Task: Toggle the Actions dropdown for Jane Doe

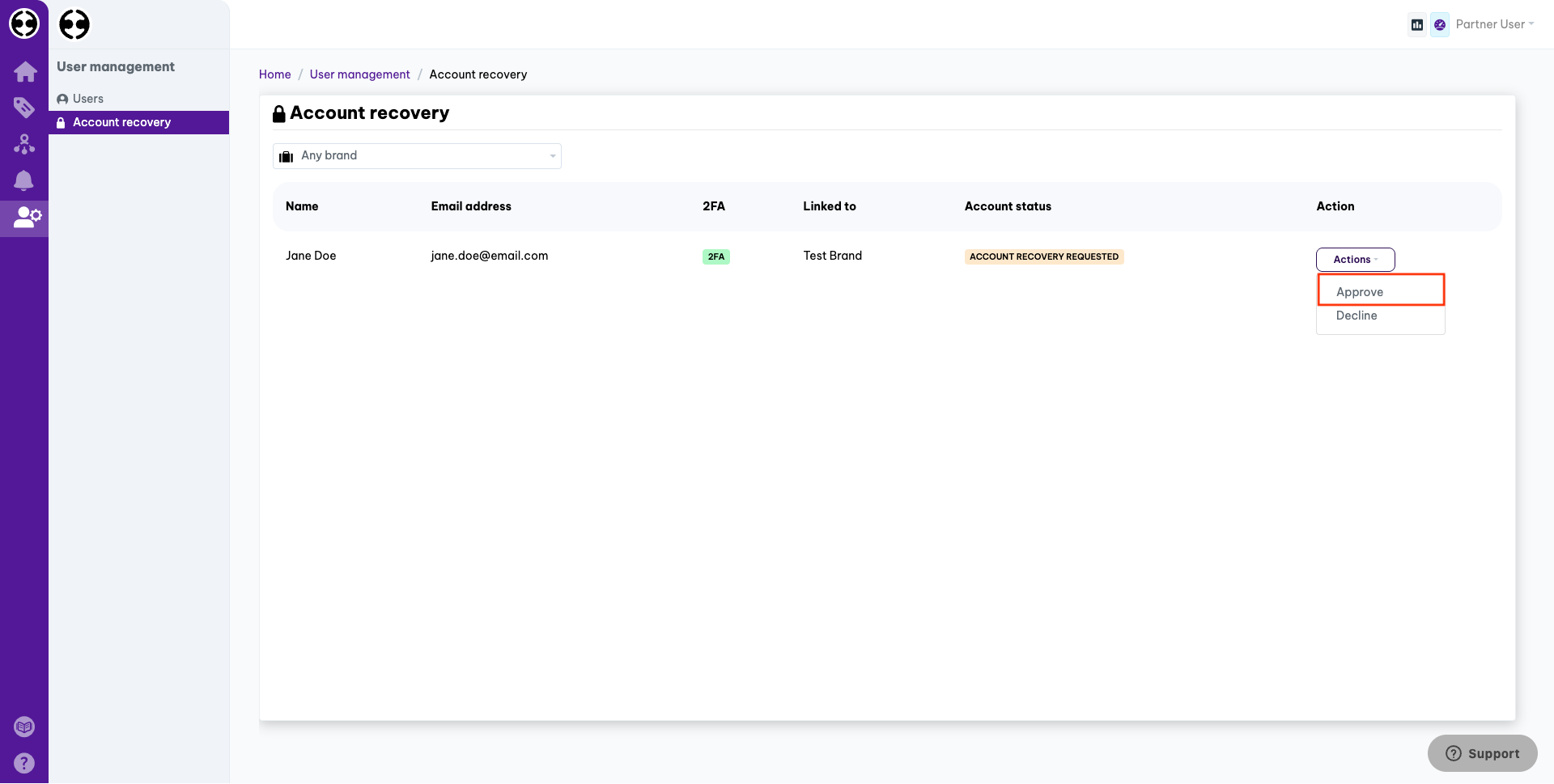Action: tap(1356, 260)
